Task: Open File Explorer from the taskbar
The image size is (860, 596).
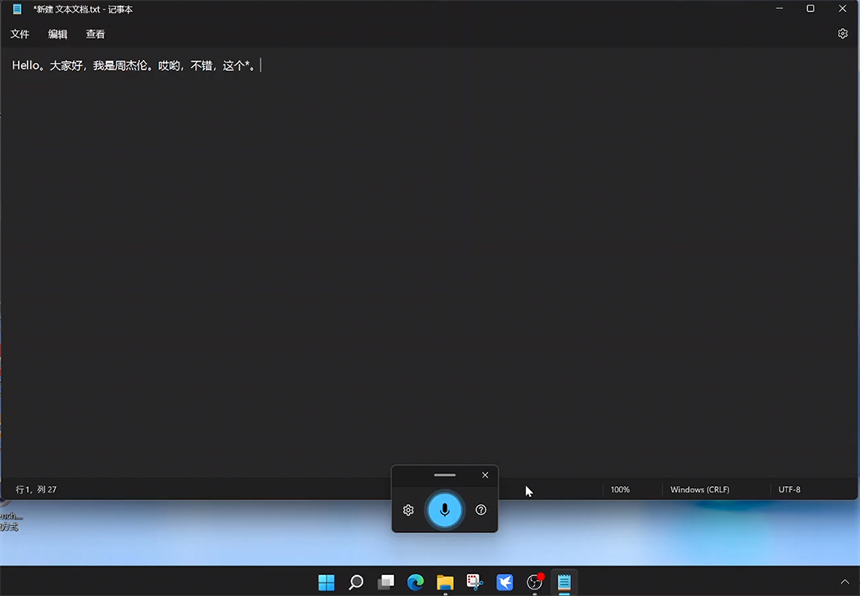Action: 445,582
